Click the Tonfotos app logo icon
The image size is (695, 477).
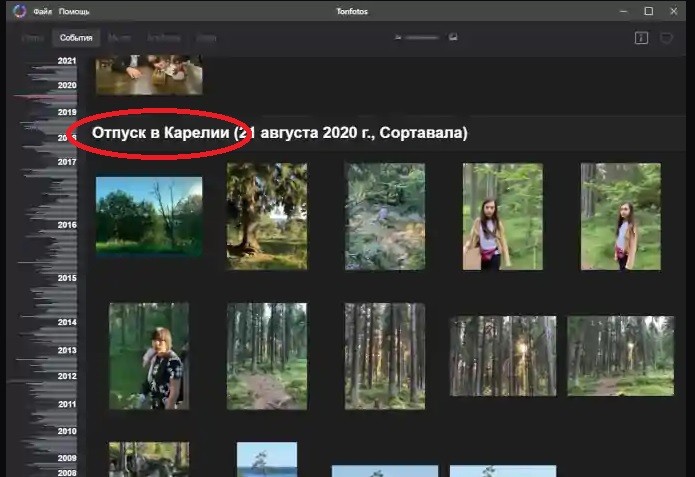18,11
